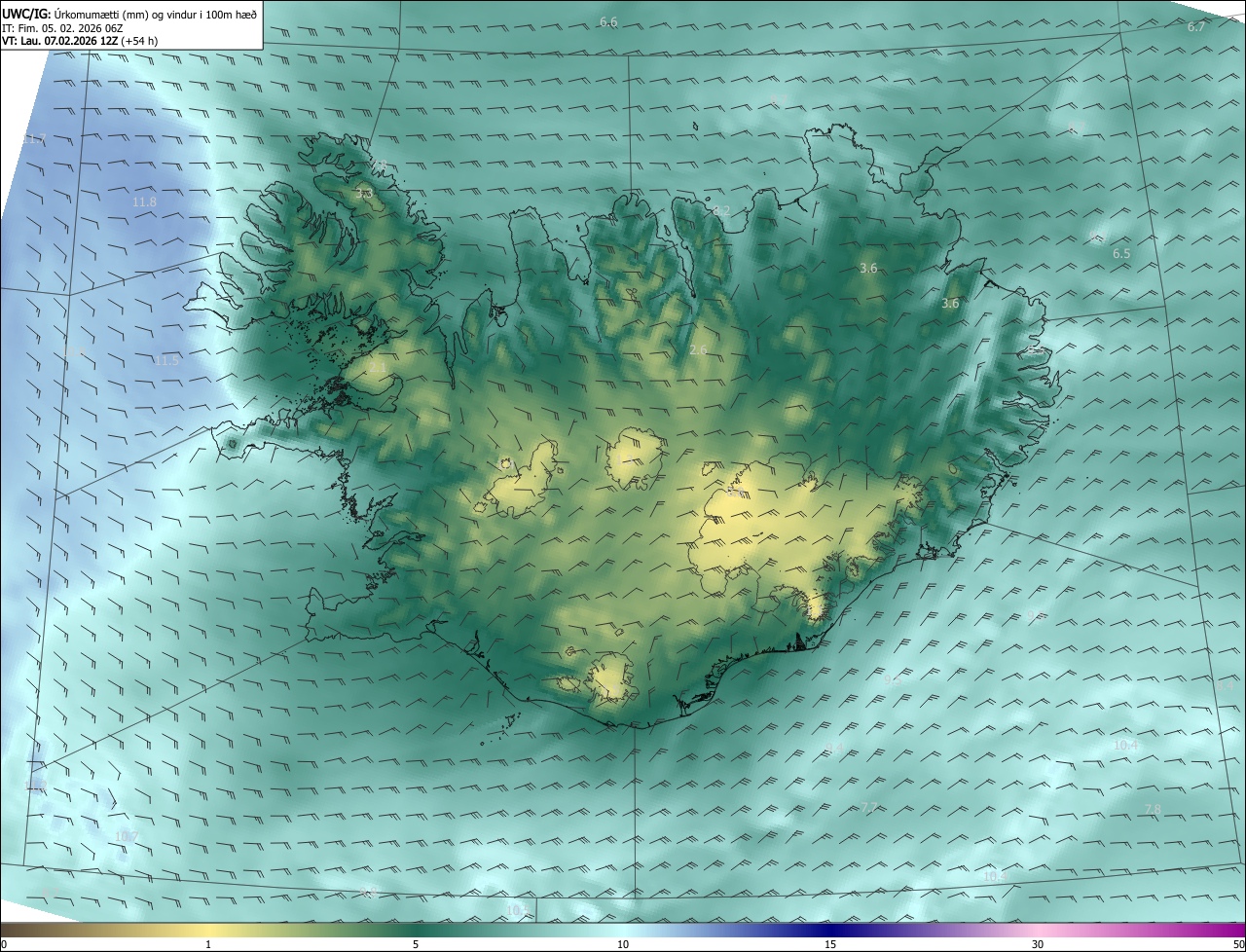Click the 6.7 value label on the map

click(x=1196, y=27)
